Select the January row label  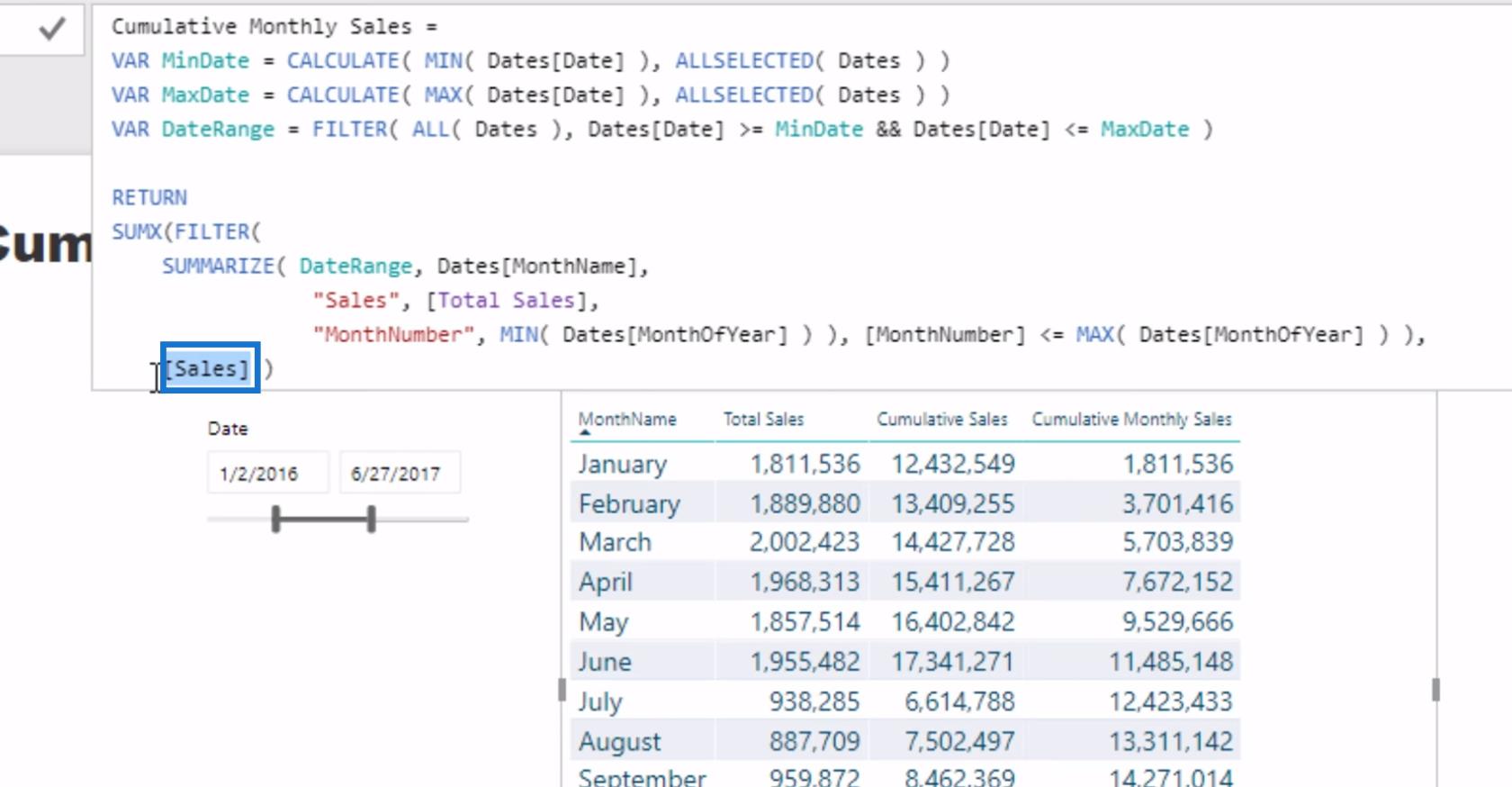623,464
